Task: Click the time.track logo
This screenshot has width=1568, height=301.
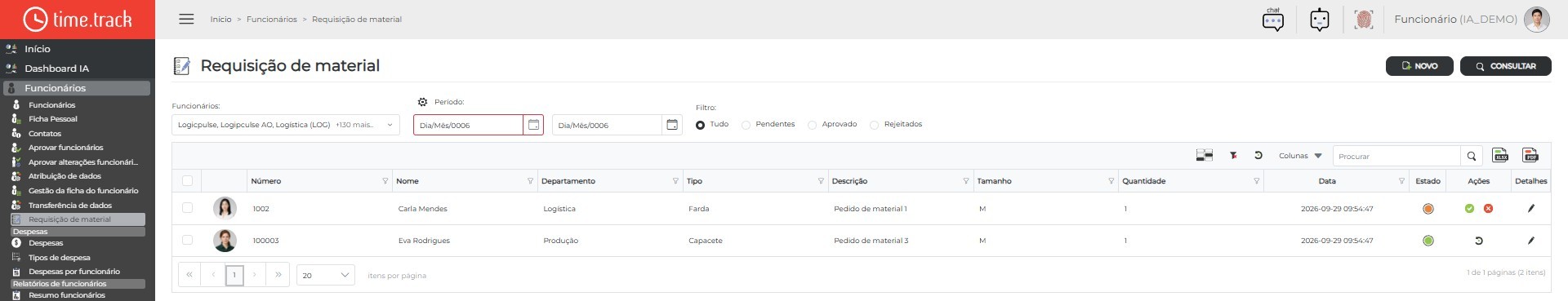Action: click(78, 20)
